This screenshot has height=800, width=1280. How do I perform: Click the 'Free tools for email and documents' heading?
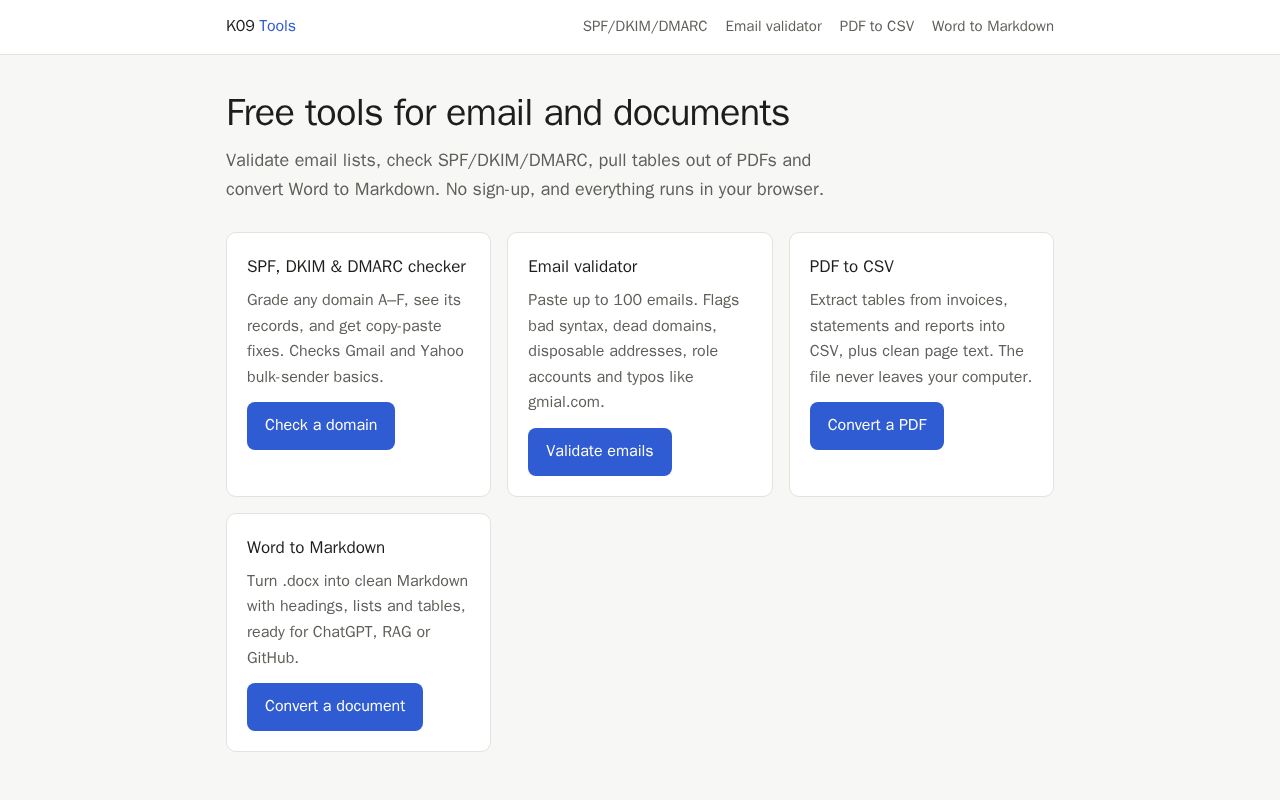coord(508,113)
